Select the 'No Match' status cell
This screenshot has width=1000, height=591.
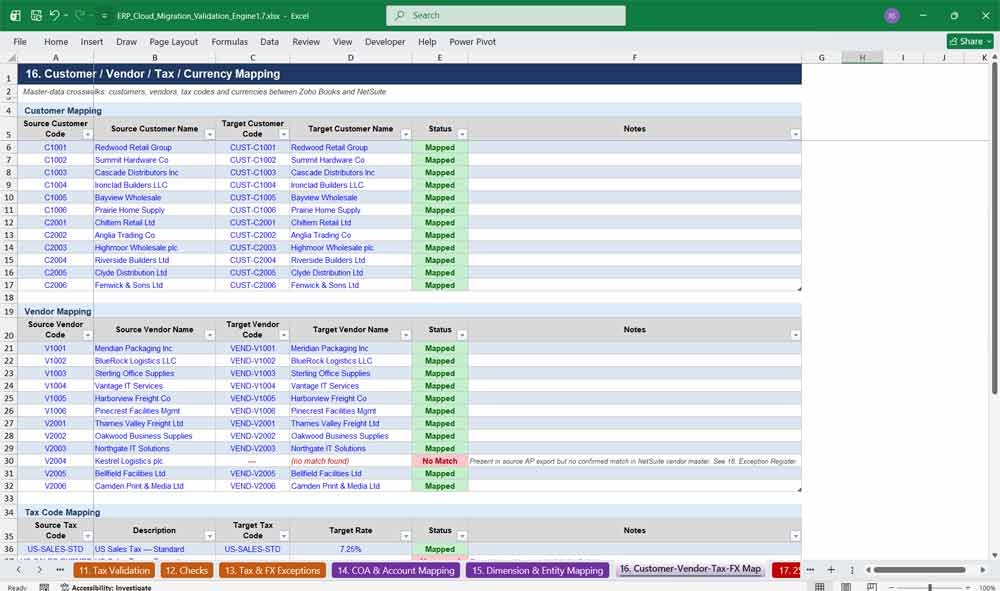click(439, 461)
